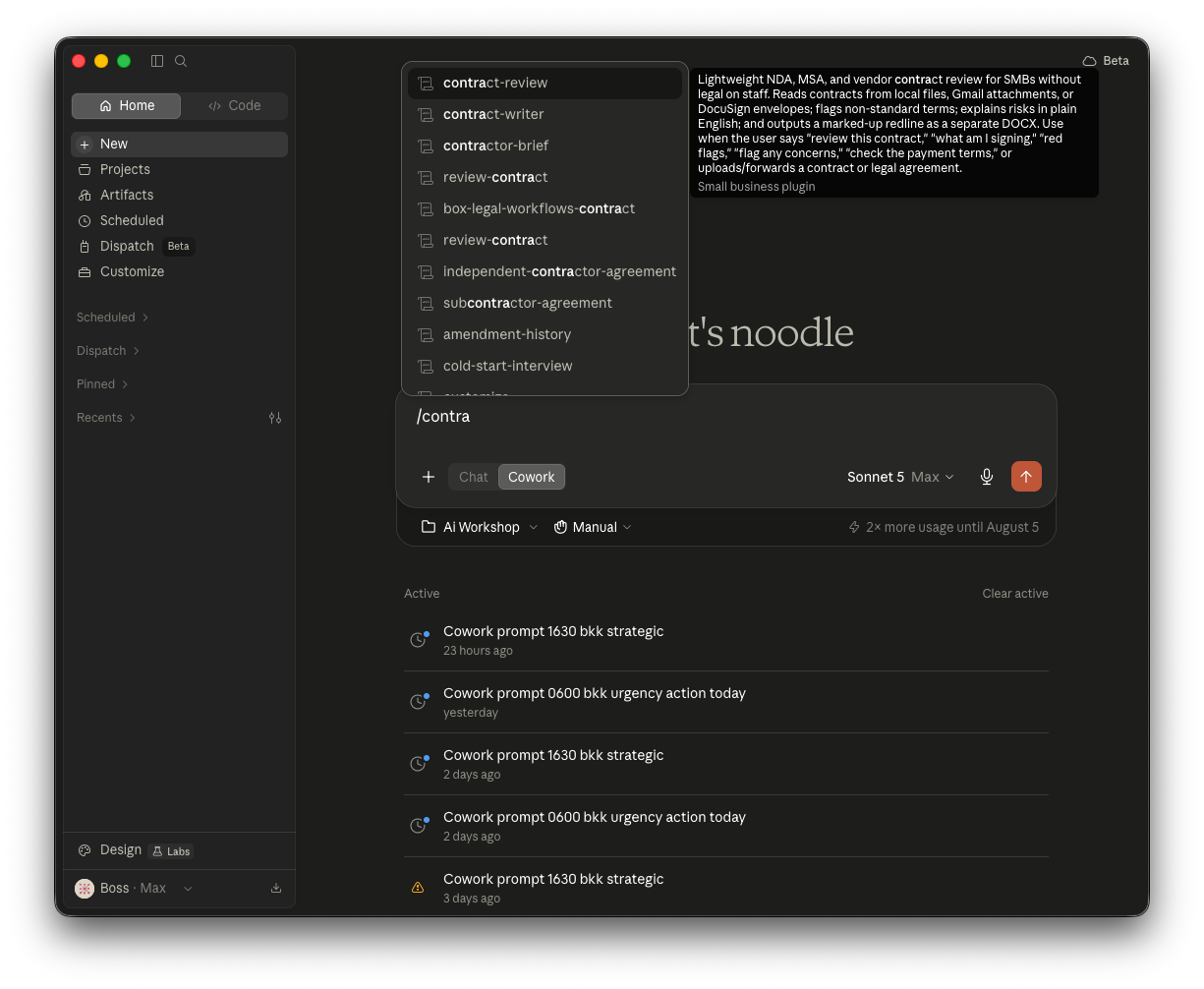Start a New session
This screenshot has height=989, width=1204.
pyautogui.click(x=179, y=144)
